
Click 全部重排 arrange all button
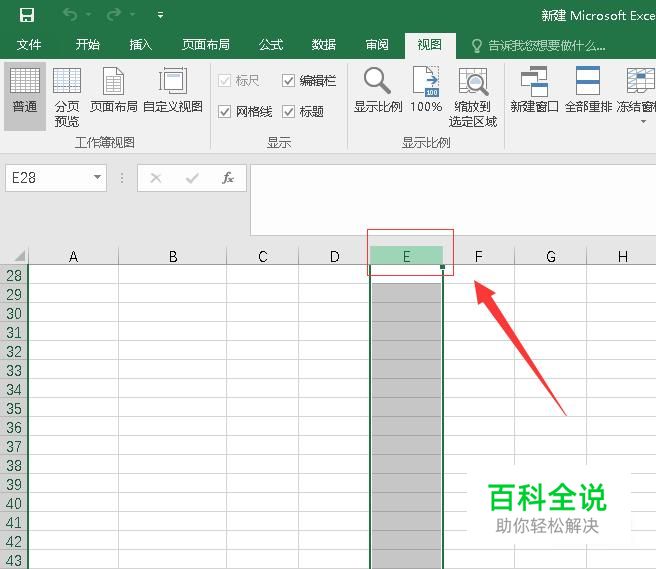pos(589,90)
